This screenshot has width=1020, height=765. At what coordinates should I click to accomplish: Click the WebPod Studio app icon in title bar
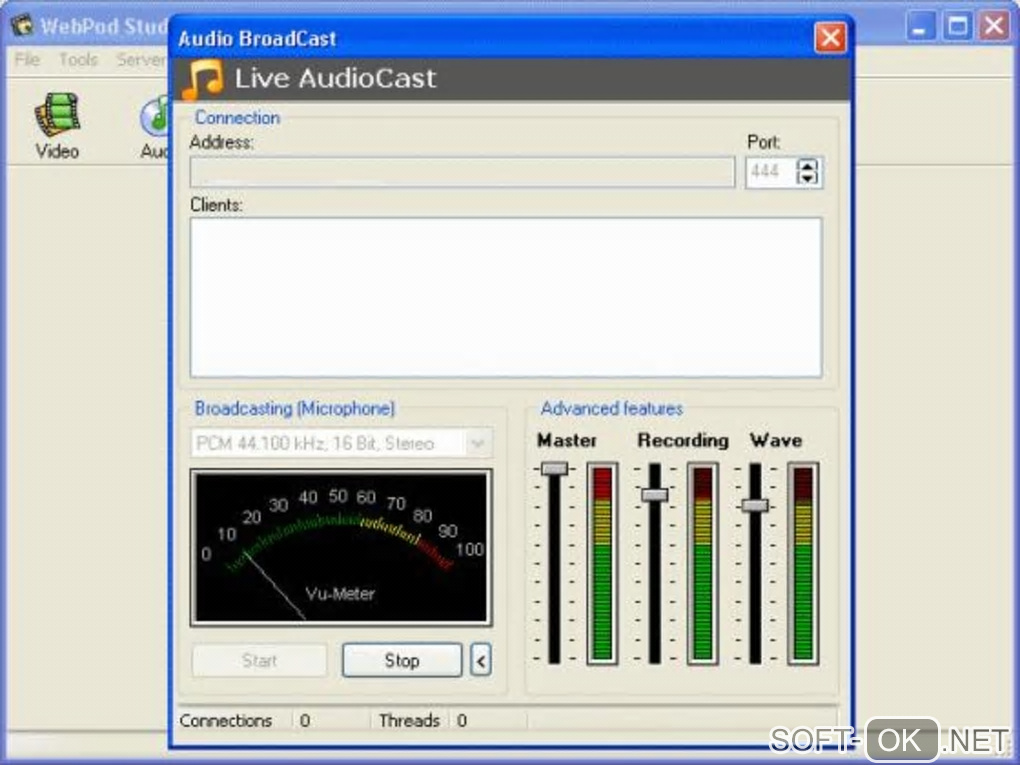pyautogui.click(x=23, y=26)
